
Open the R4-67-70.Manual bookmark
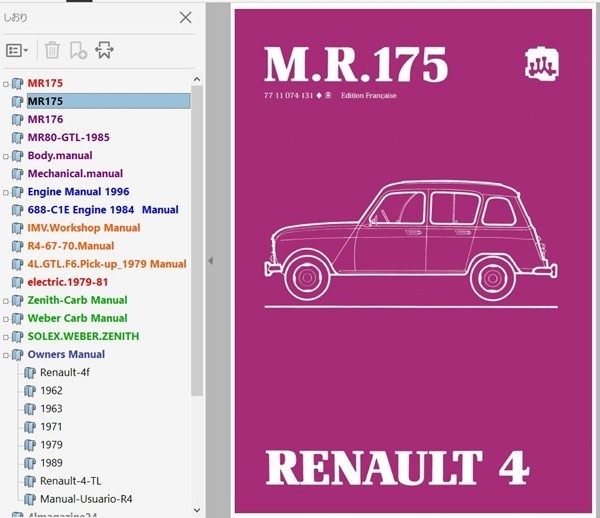[71, 246]
